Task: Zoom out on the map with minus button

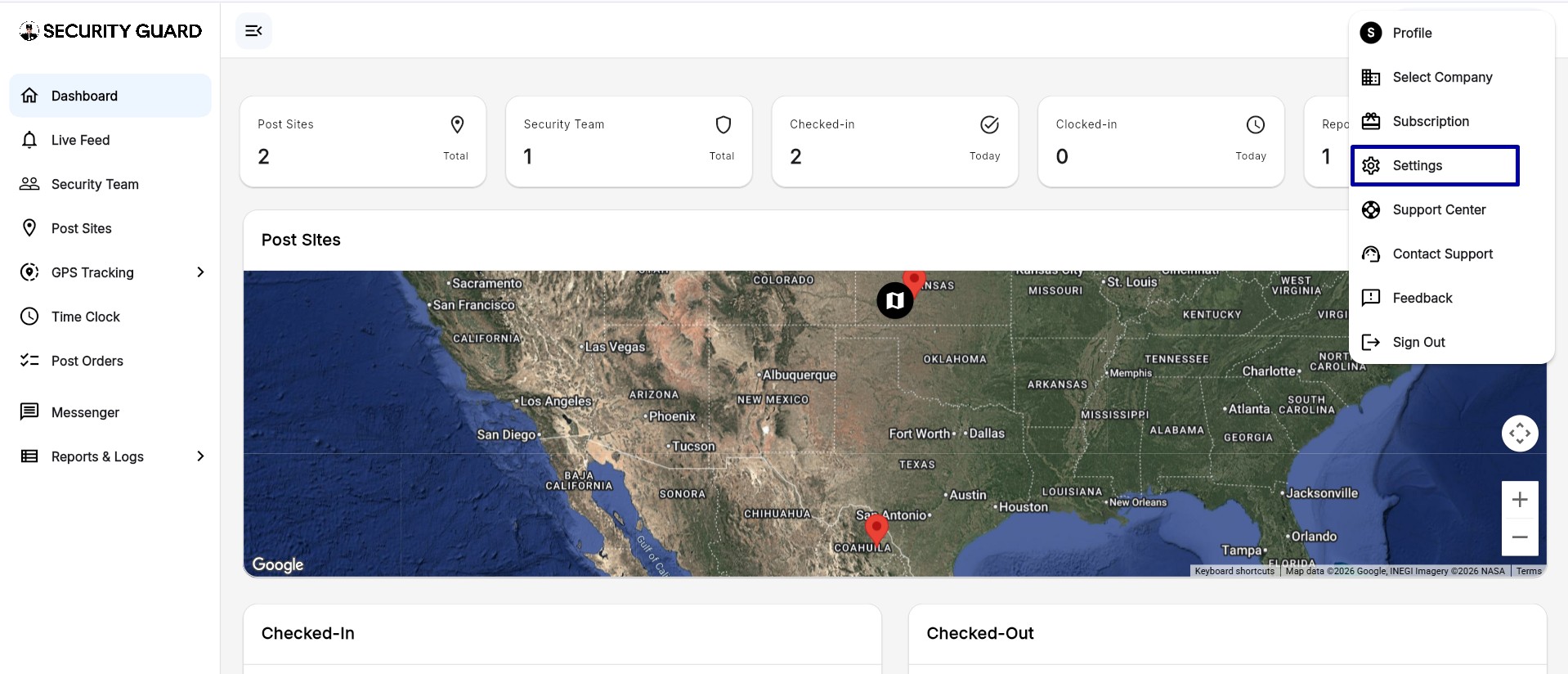Action: click(1520, 537)
